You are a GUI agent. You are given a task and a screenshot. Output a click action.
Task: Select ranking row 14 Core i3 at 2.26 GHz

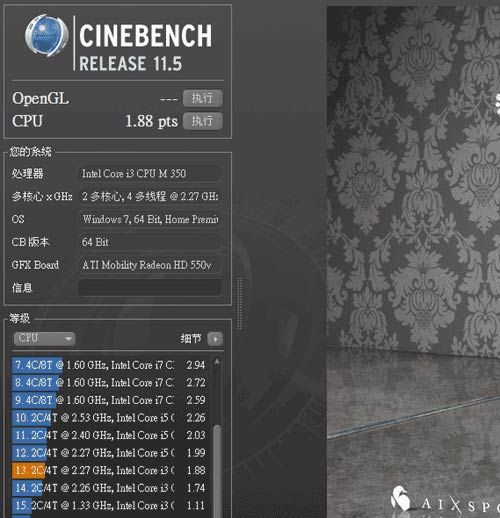click(x=110, y=488)
